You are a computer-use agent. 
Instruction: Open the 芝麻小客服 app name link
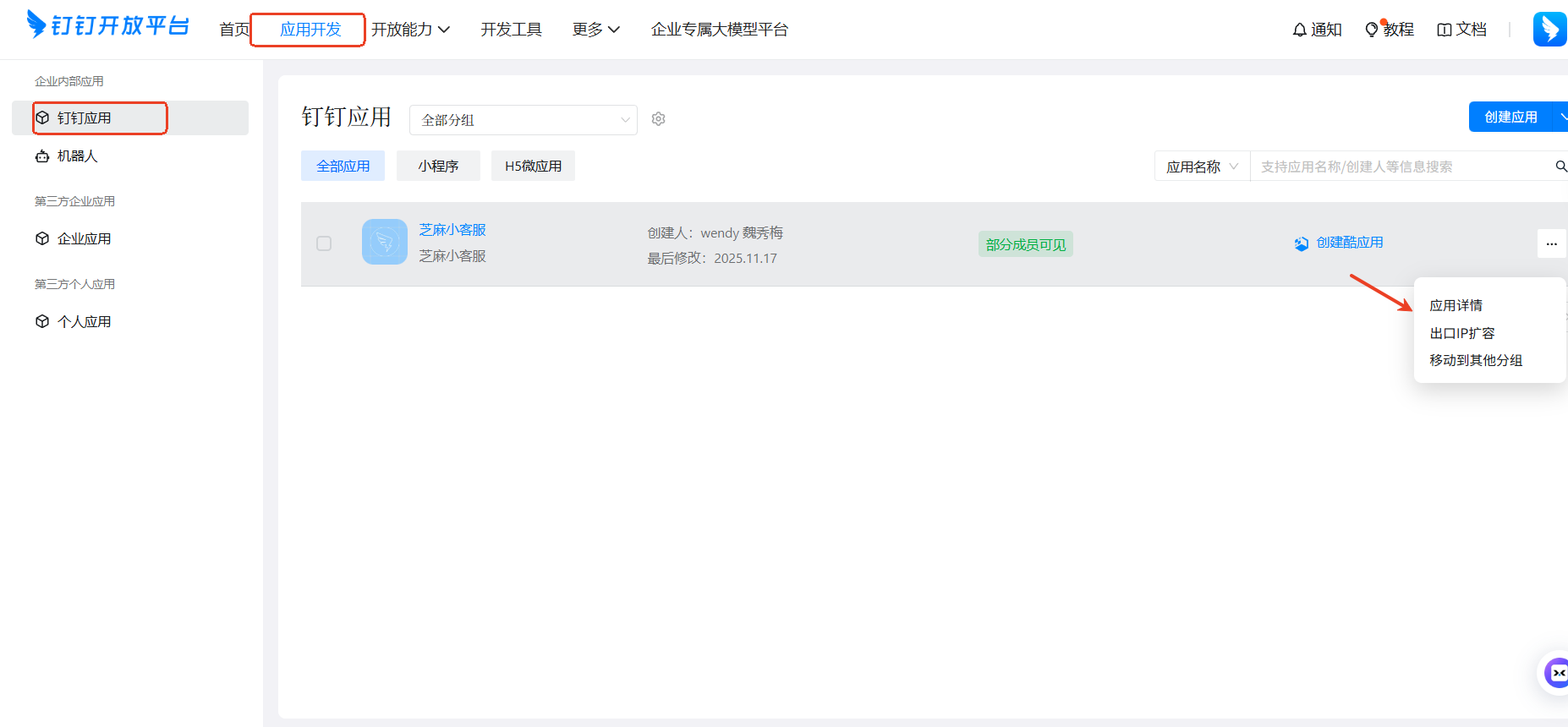tap(452, 230)
